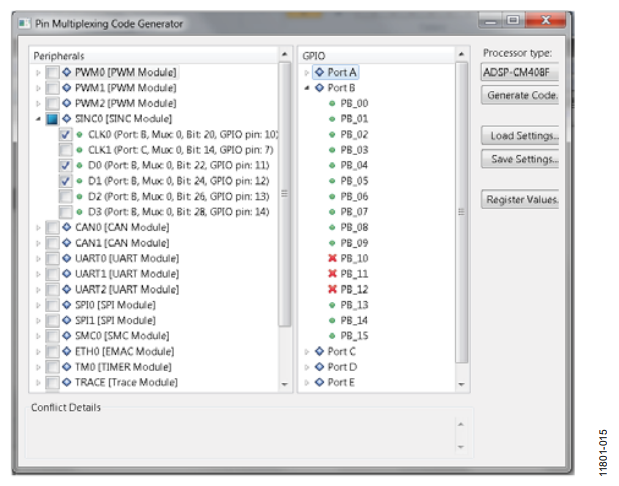Click the Port E diamond icon
Image resolution: width=619 pixels, height=486 pixels.
tap(319, 382)
